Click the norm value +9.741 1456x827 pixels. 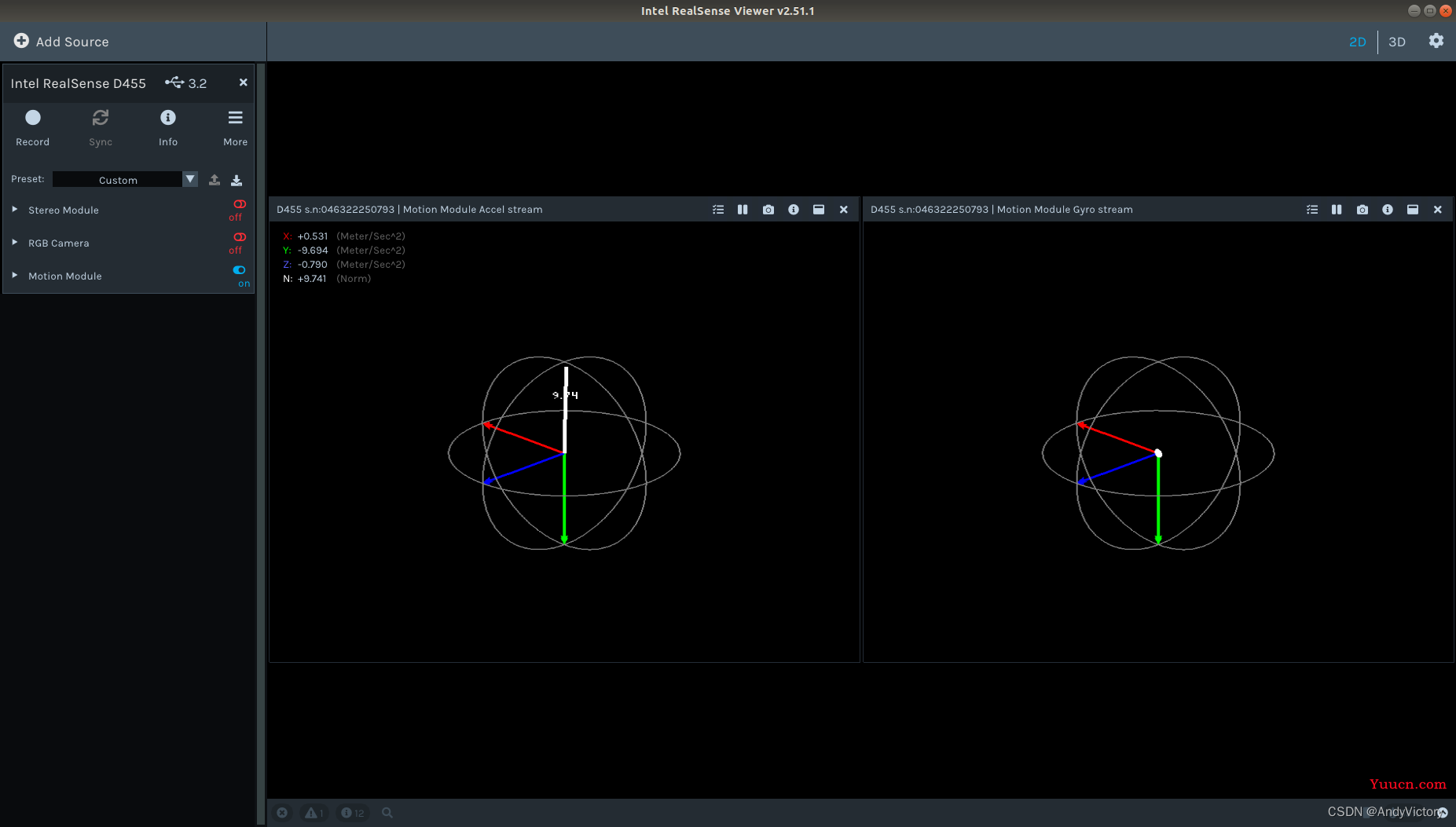312,279
